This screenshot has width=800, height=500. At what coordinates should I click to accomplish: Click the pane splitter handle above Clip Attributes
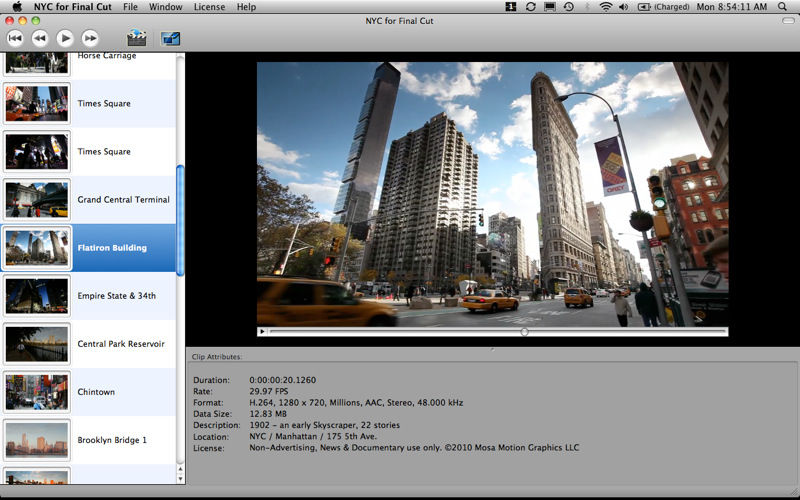coord(492,349)
